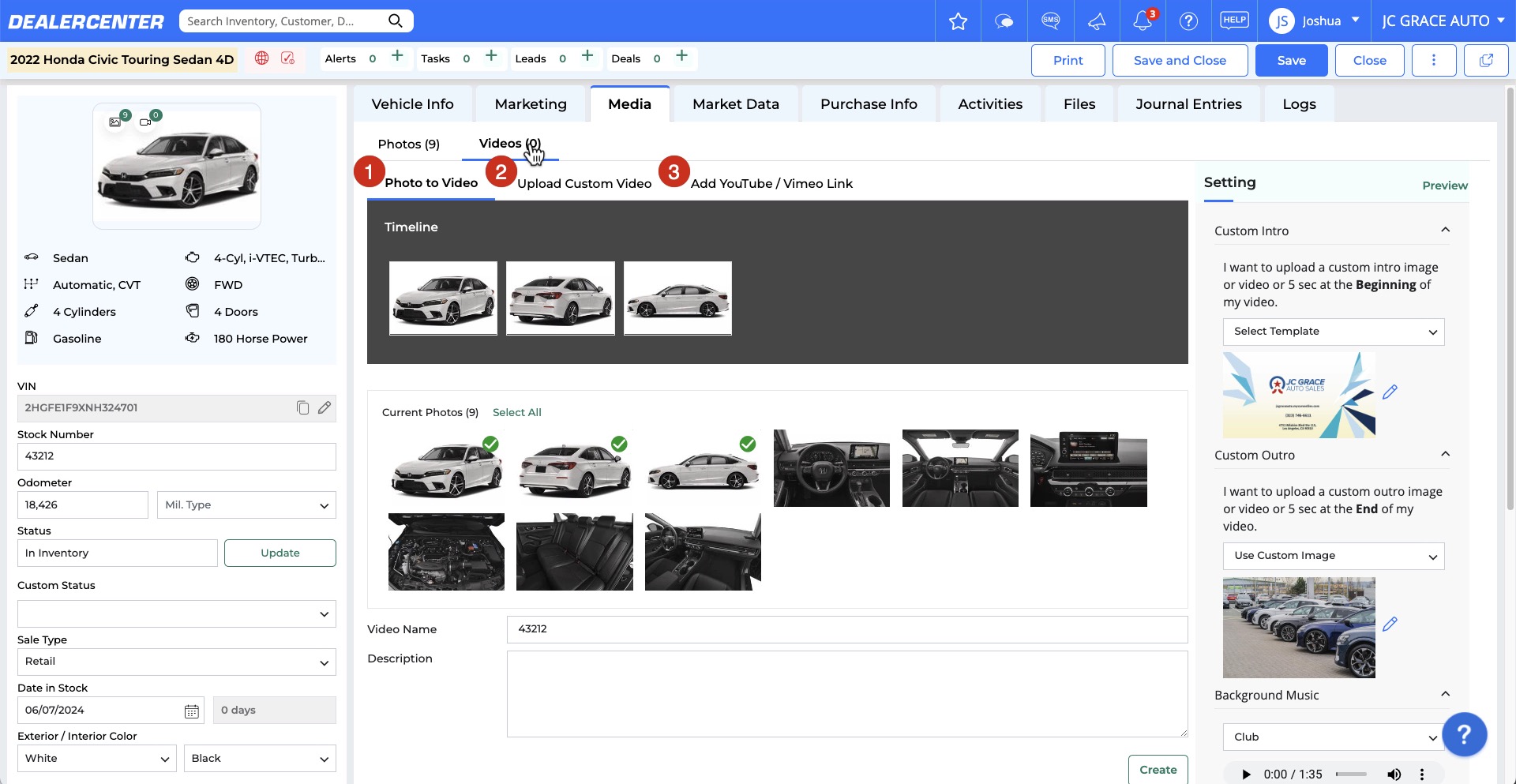Mute the background music volume icon

pos(1394,775)
